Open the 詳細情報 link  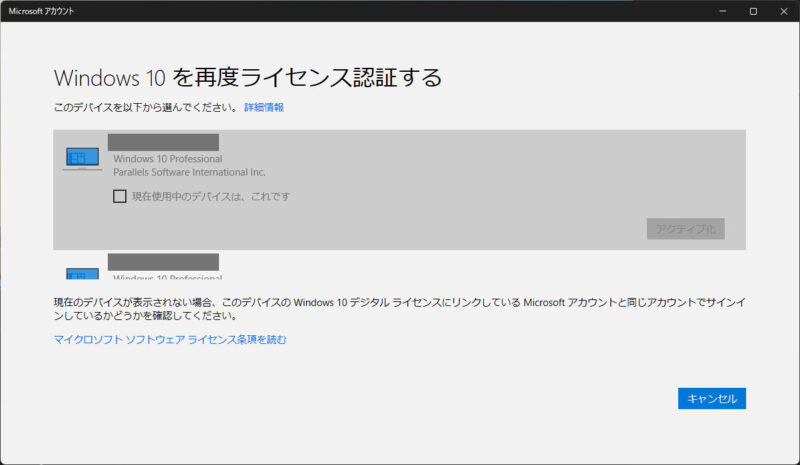pyautogui.click(x=264, y=107)
